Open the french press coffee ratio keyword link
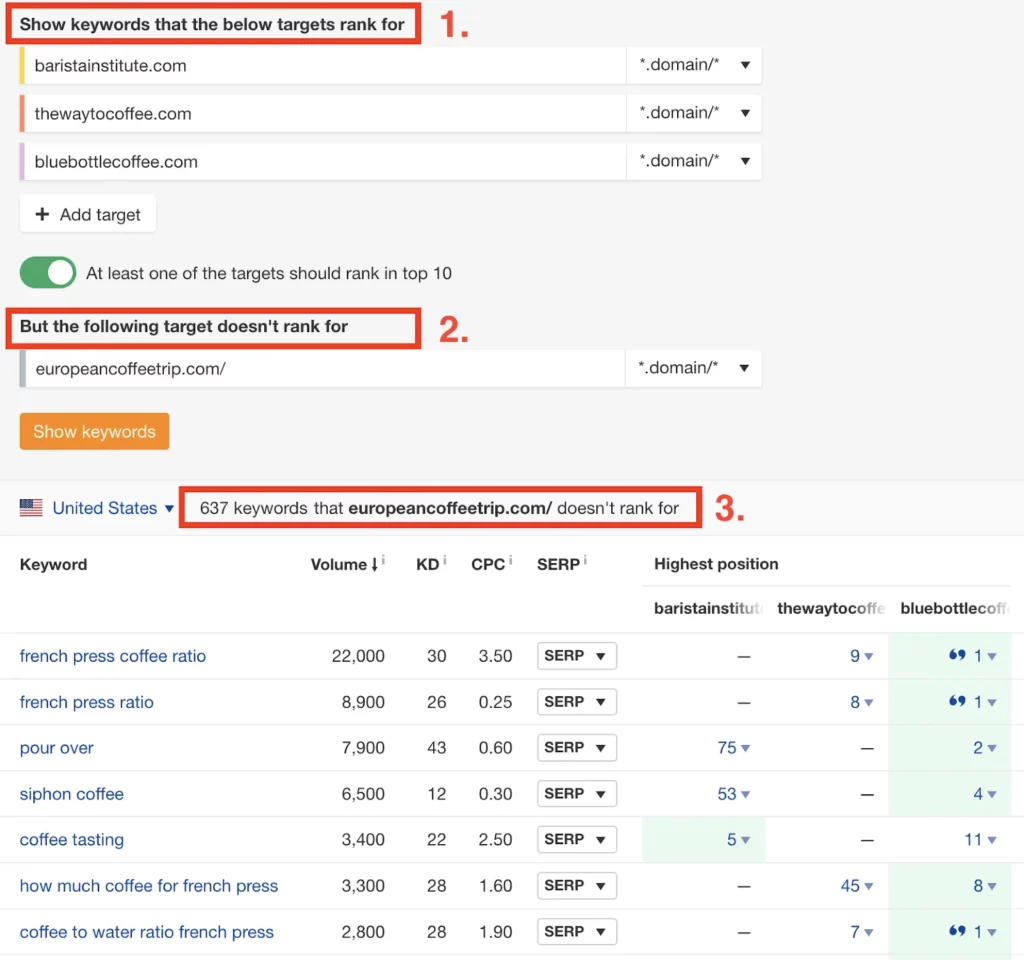This screenshot has width=1024, height=960. 112,656
